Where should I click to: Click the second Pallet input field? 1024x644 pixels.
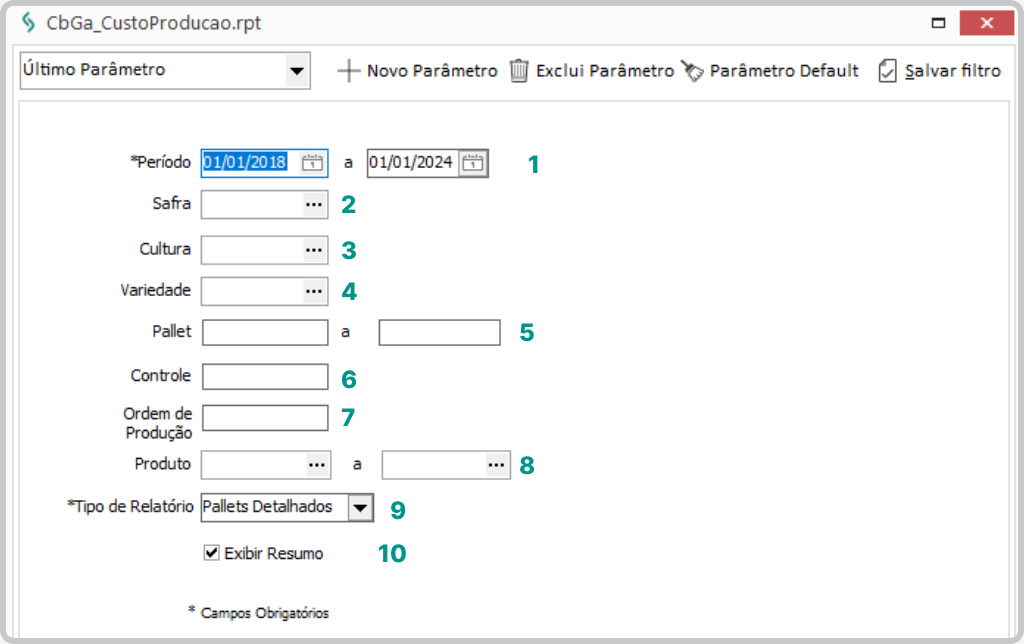[x=439, y=333]
